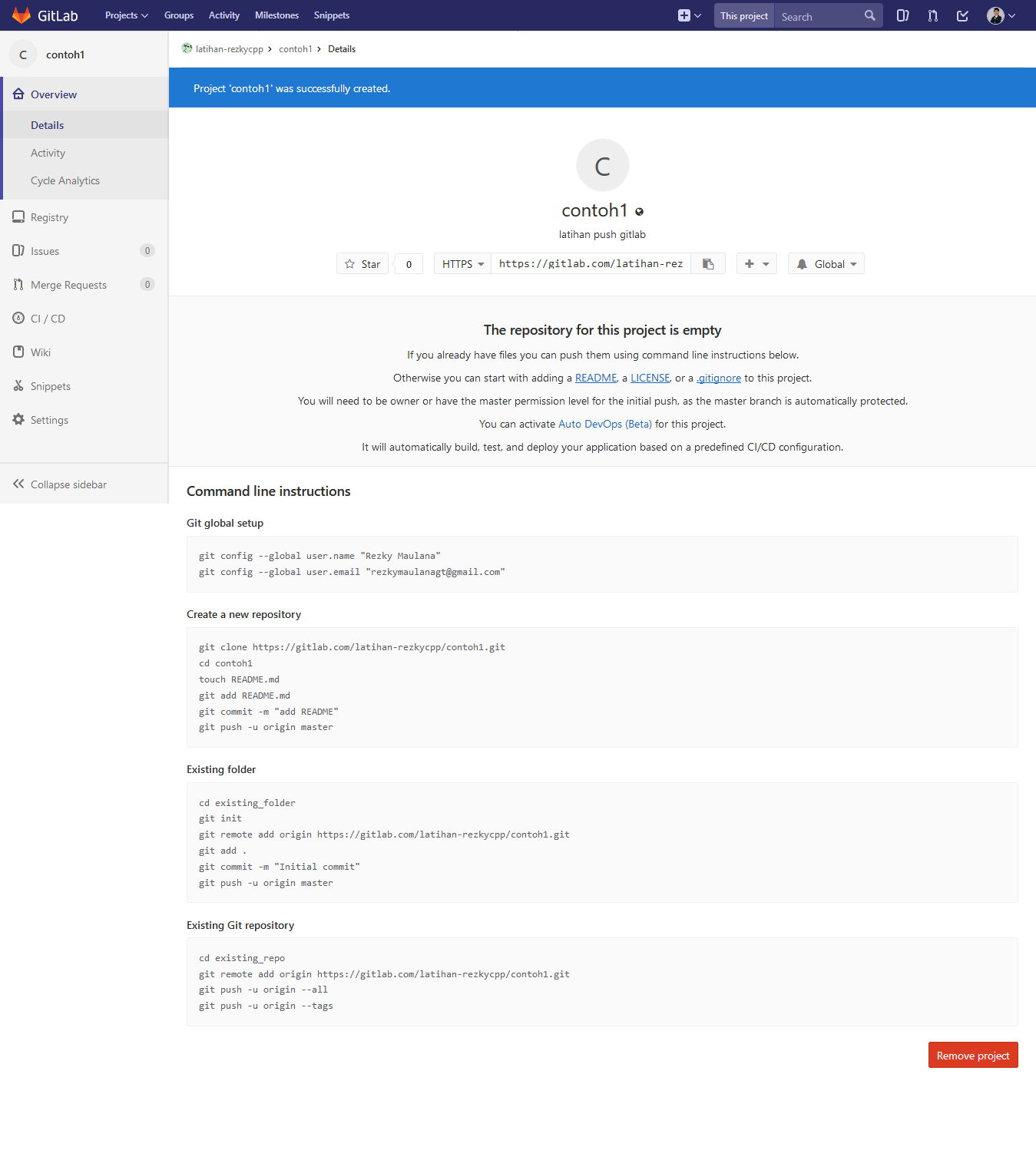Open your Todos from the top bar

tap(962, 15)
